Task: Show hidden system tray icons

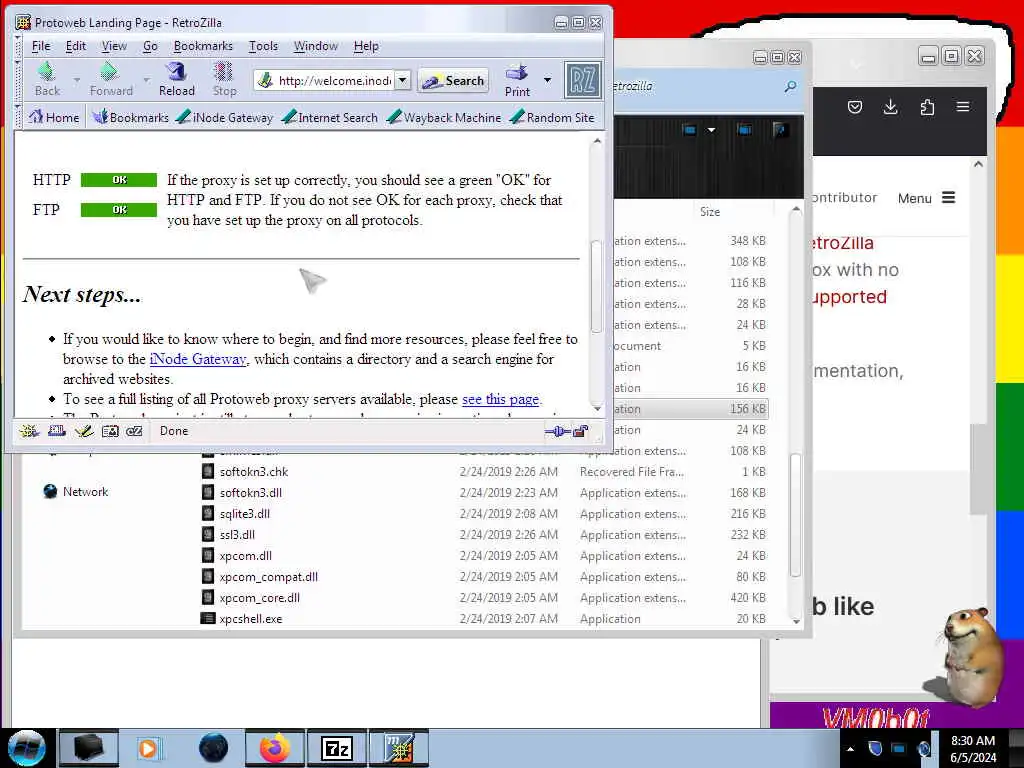Action: pyautogui.click(x=850, y=749)
